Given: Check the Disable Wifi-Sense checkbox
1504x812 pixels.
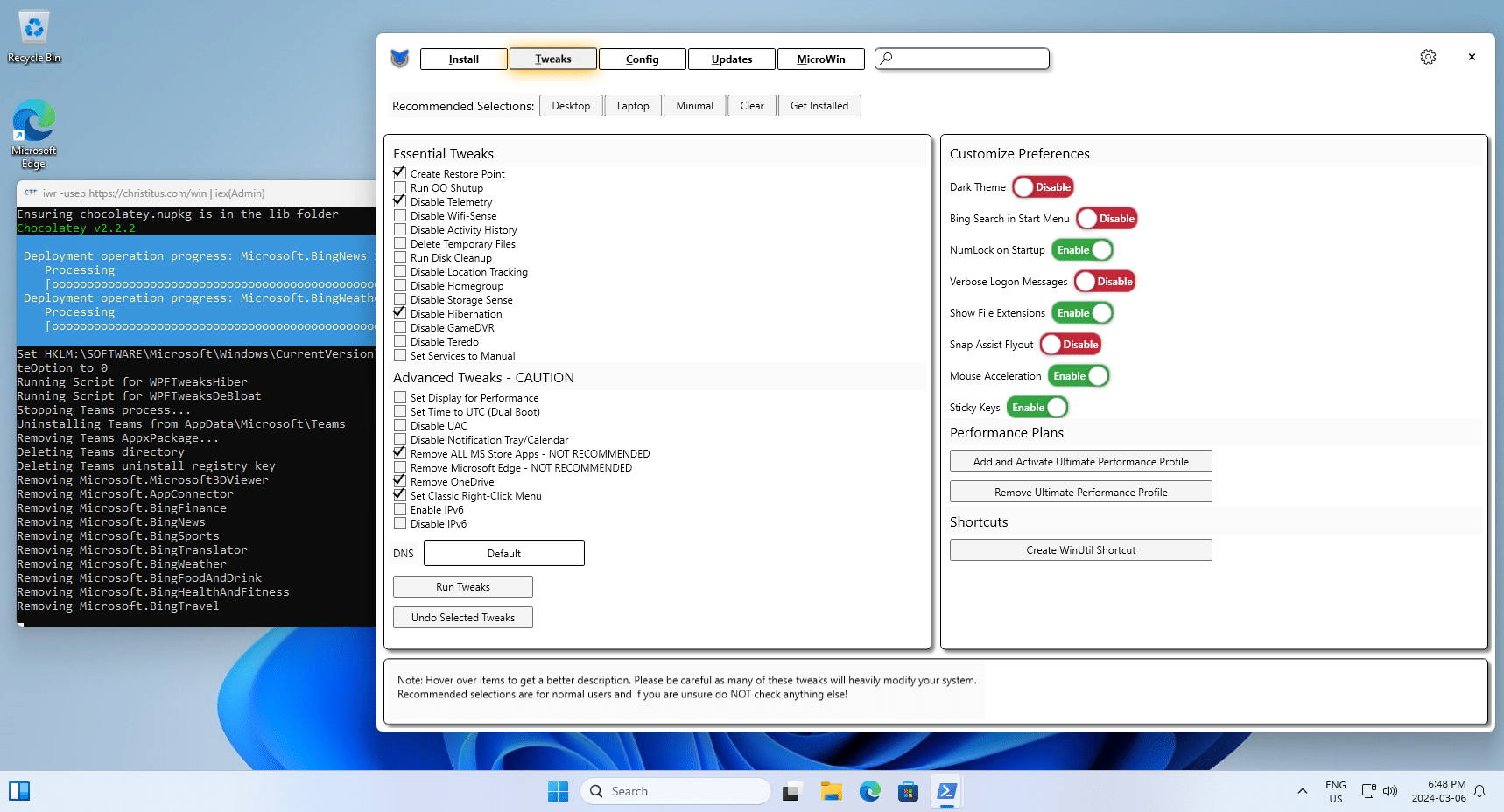Looking at the screenshot, I should pyautogui.click(x=400, y=215).
